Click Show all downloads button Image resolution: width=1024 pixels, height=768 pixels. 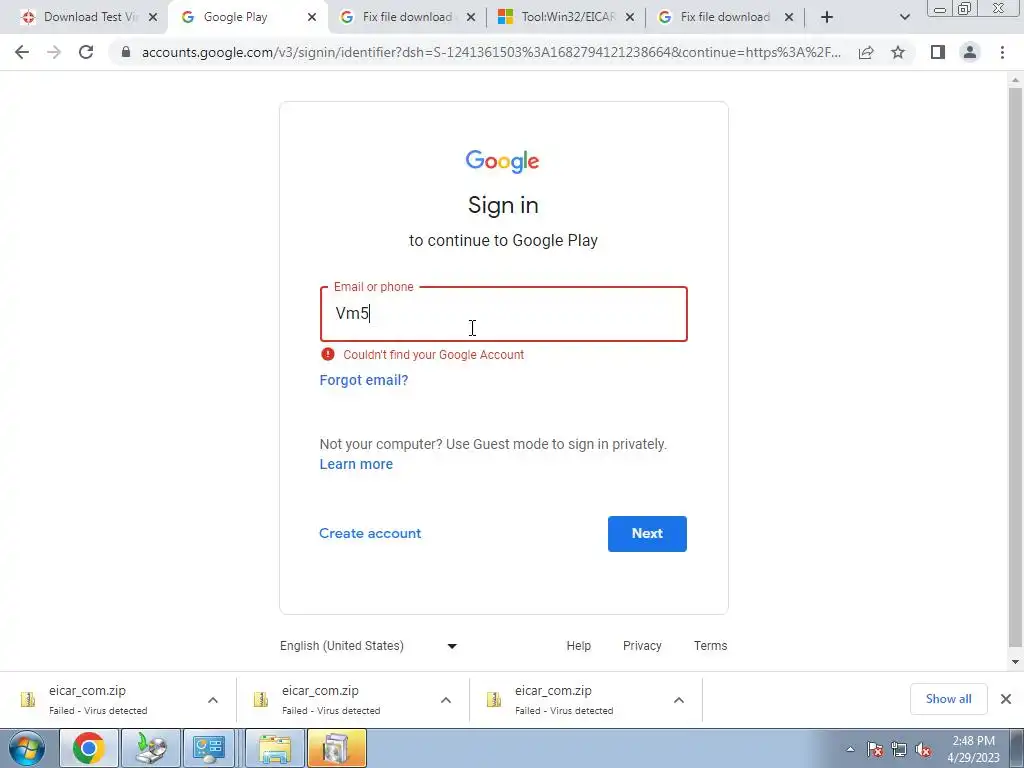(948, 699)
